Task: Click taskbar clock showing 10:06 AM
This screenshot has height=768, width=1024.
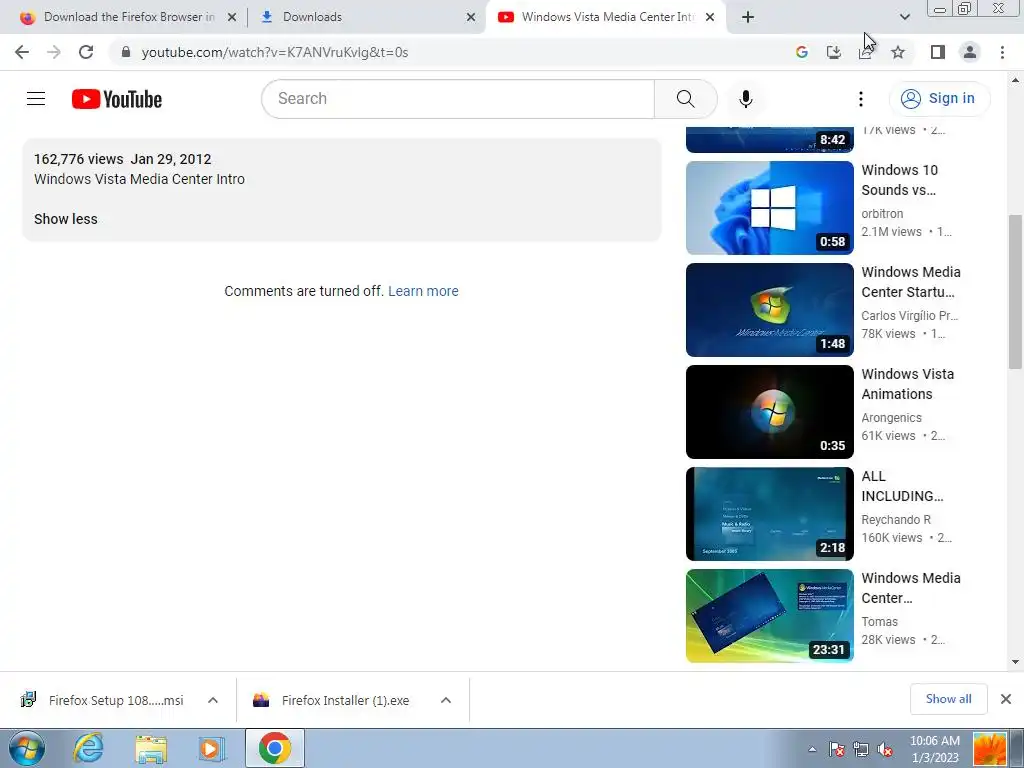Action: coord(935,749)
